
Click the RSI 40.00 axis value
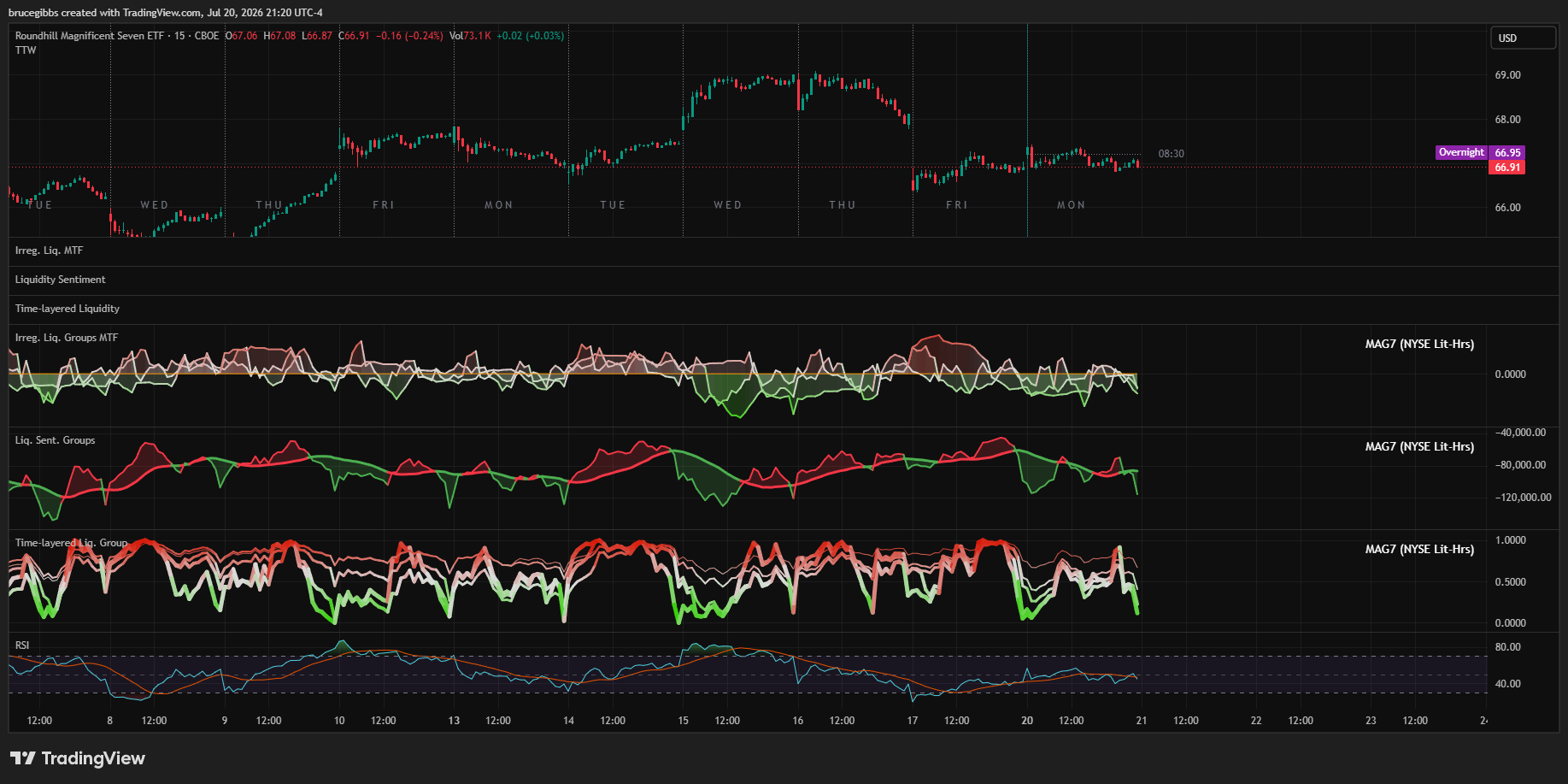(1507, 684)
